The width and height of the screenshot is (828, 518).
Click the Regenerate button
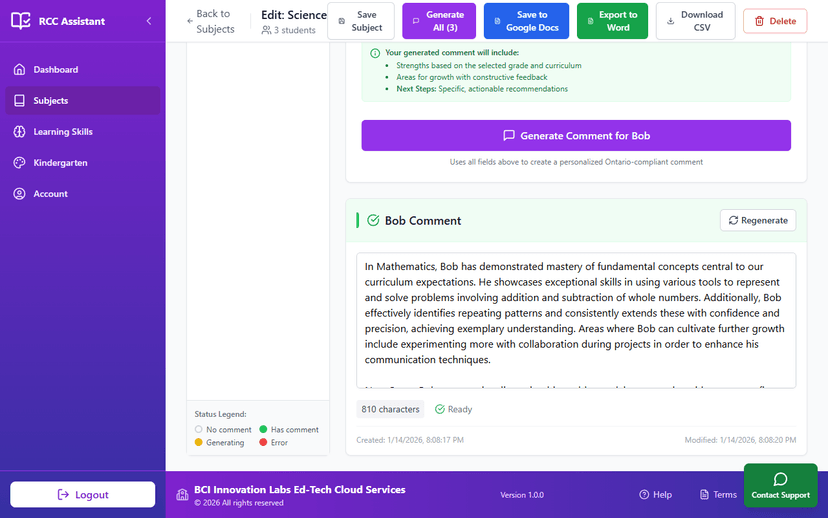[x=758, y=220]
